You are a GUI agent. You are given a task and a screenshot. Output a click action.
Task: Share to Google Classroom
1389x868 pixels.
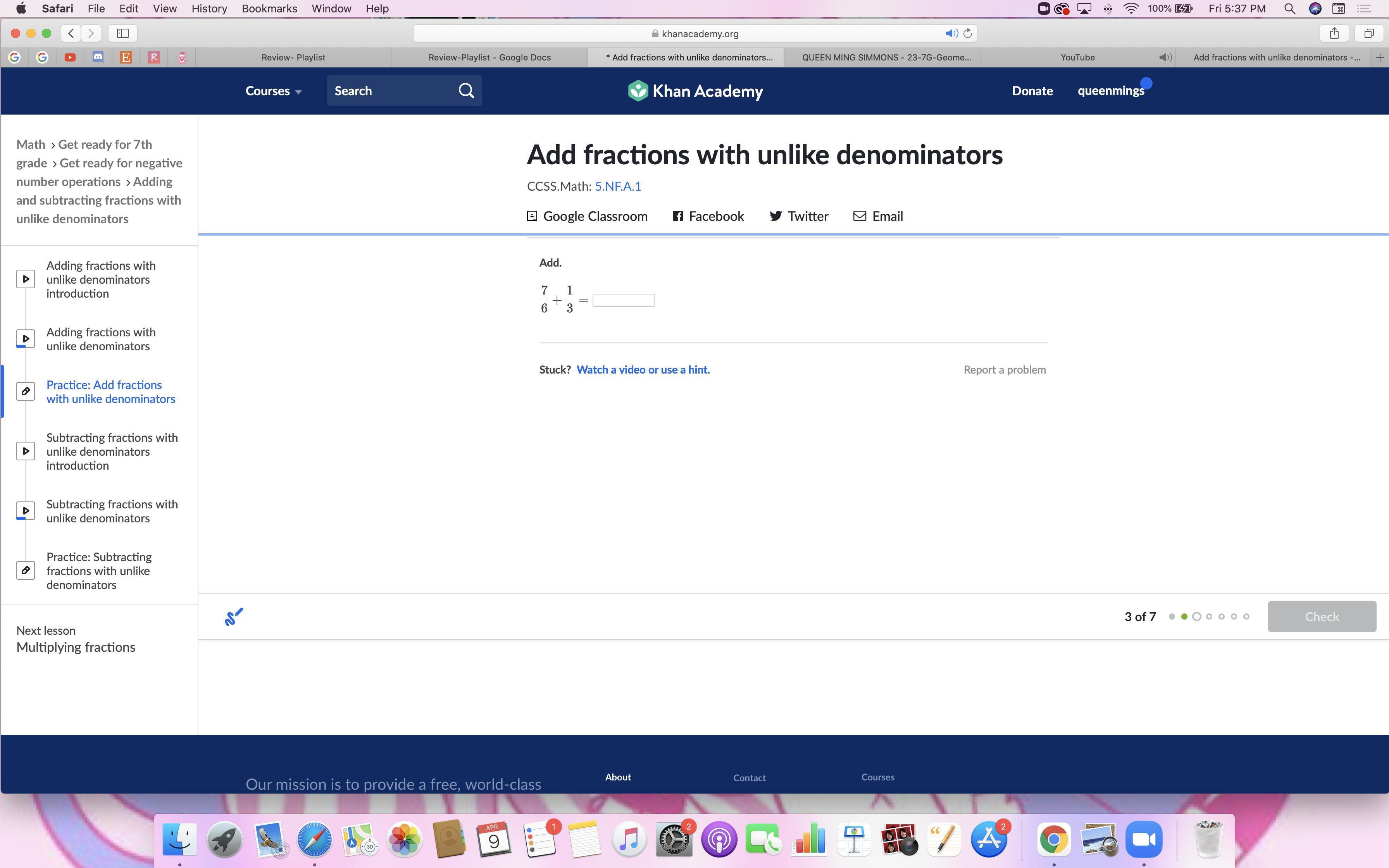click(x=587, y=217)
